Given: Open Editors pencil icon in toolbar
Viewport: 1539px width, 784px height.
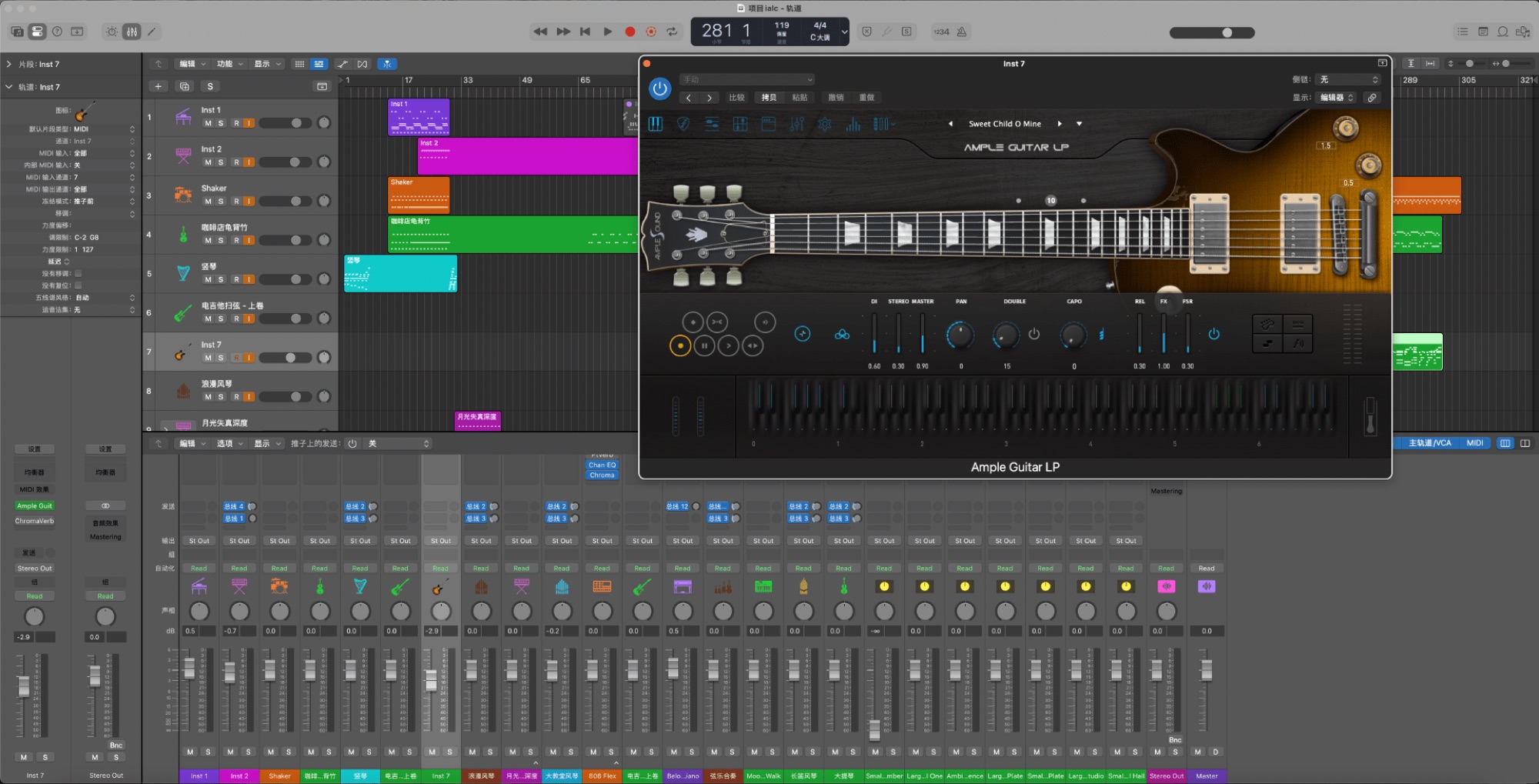Looking at the screenshot, I should (152, 32).
